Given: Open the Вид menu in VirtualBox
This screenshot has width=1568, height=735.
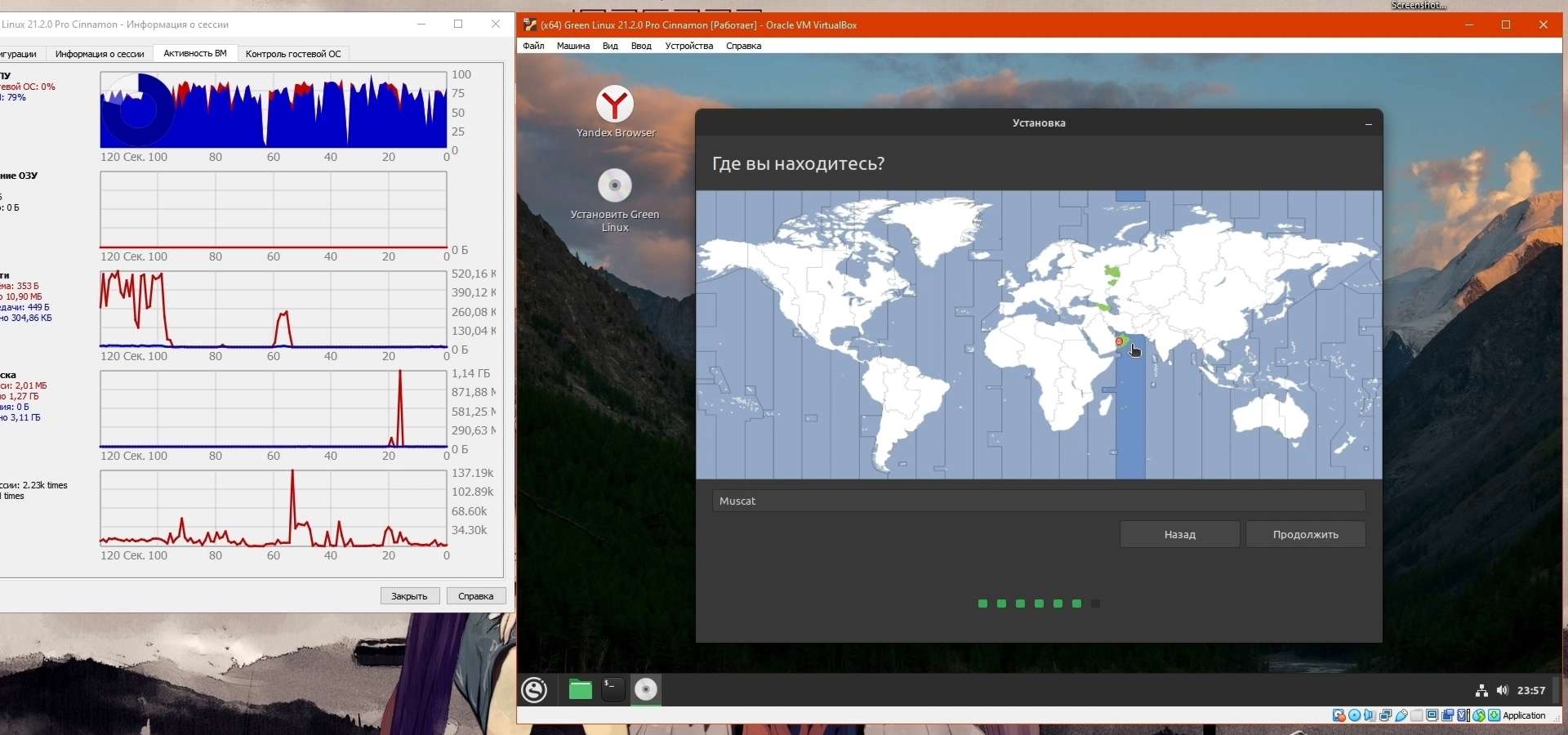Looking at the screenshot, I should pos(610,46).
